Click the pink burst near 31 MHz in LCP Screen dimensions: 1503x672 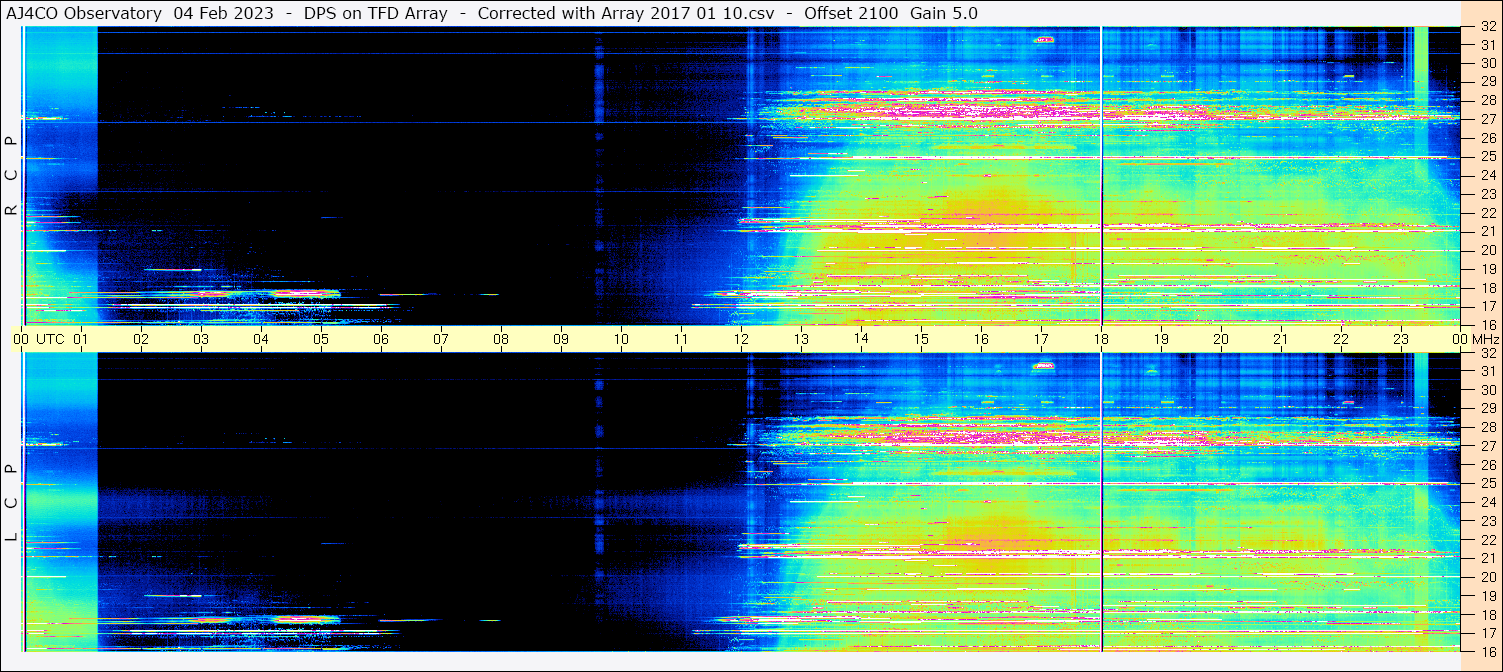click(x=1044, y=366)
